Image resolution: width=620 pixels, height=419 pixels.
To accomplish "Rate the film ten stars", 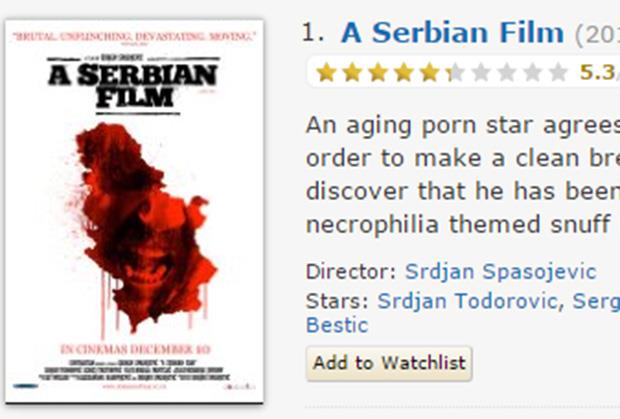I will coord(559,72).
